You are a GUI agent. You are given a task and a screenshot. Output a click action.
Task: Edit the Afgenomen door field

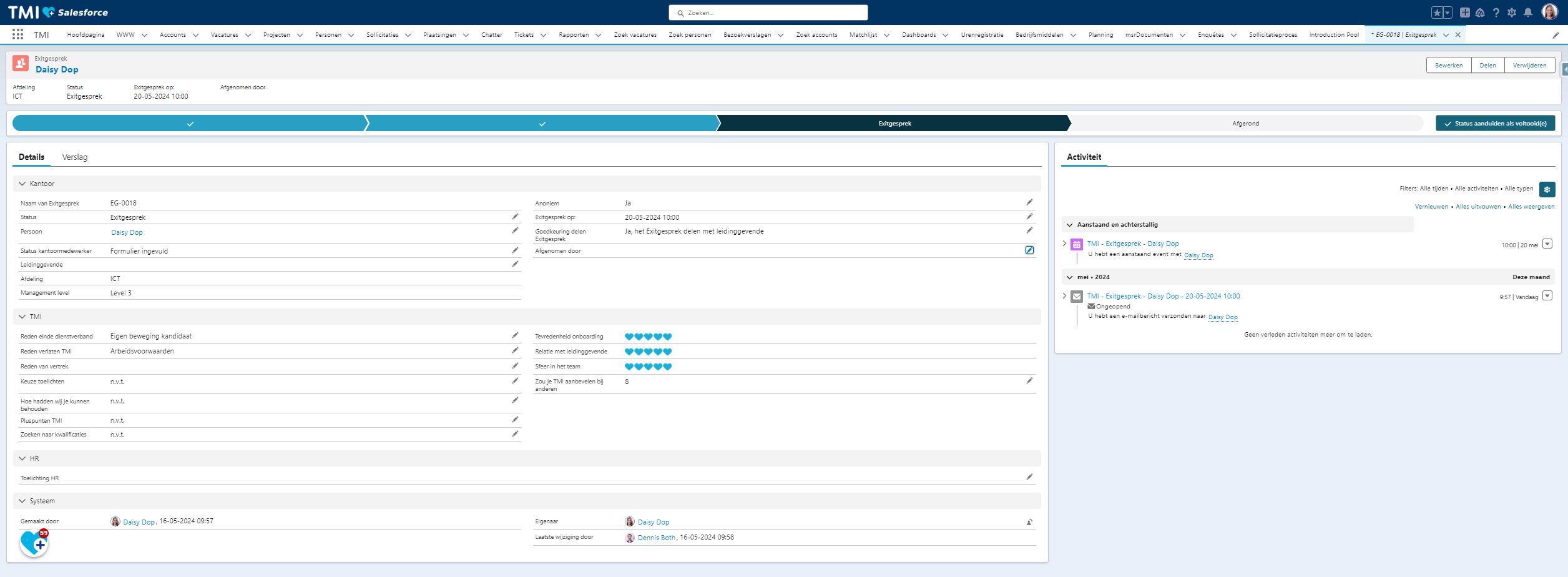click(1029, 250)
